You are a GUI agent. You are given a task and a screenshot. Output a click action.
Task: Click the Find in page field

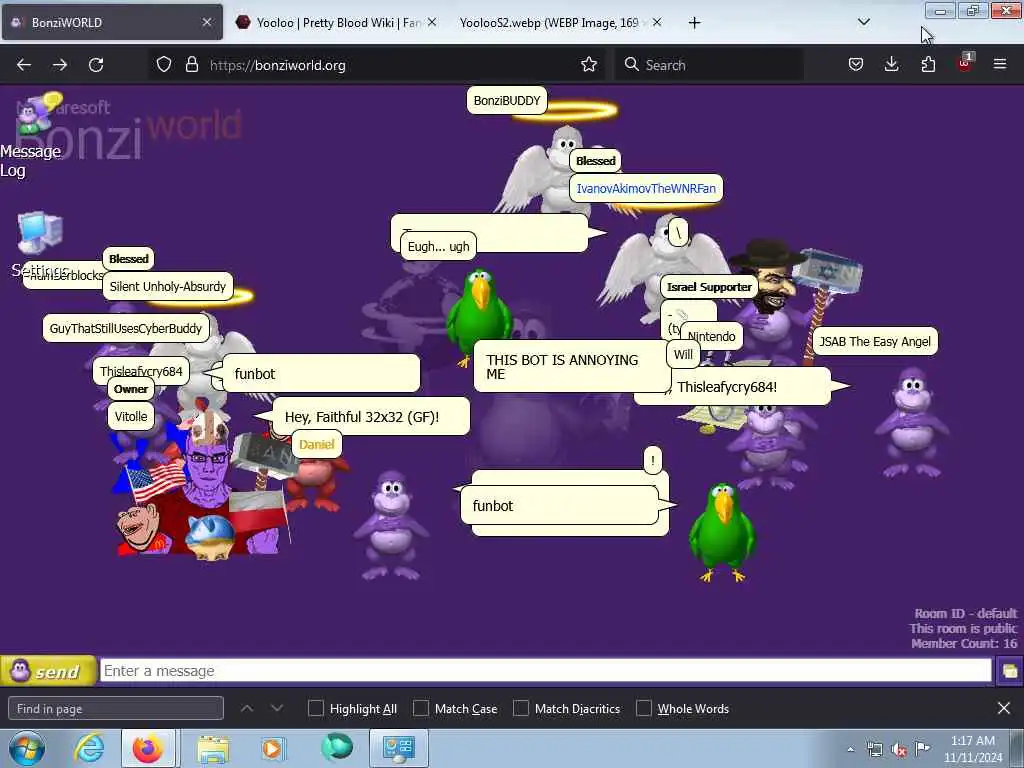click(116, 709)
